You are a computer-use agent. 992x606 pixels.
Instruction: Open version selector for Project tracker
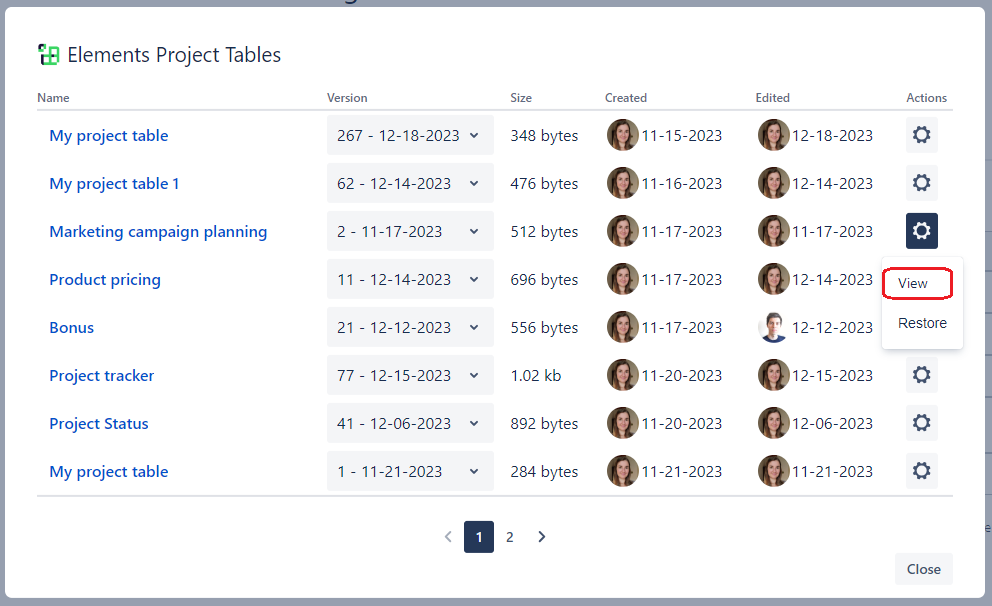point(409,375)
